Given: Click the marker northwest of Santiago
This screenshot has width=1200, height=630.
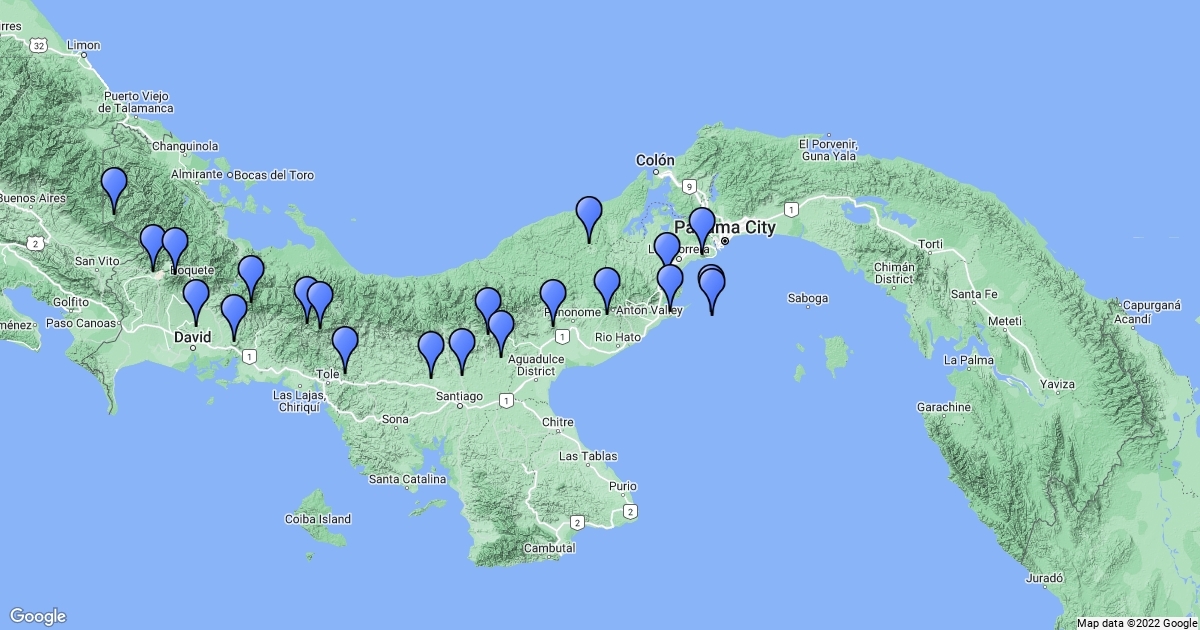Looking at the screenshot, I should tap(431, 354).
